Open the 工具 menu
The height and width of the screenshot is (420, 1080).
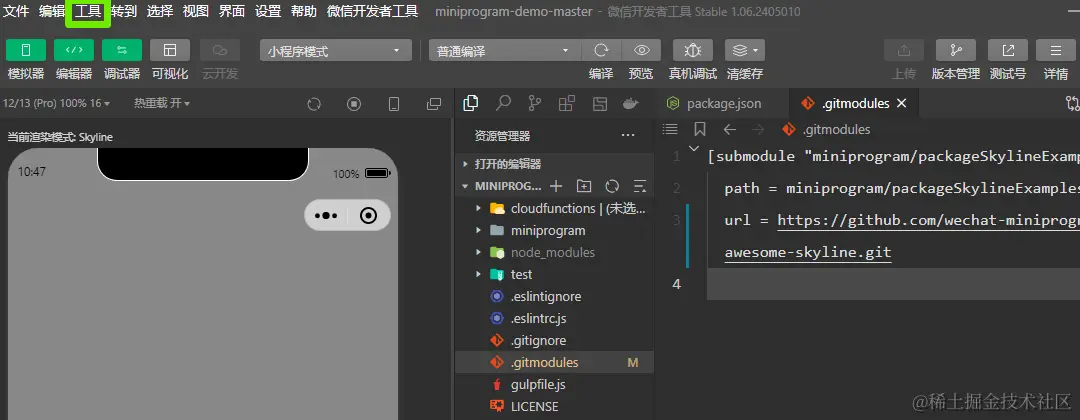pos(88,12)
